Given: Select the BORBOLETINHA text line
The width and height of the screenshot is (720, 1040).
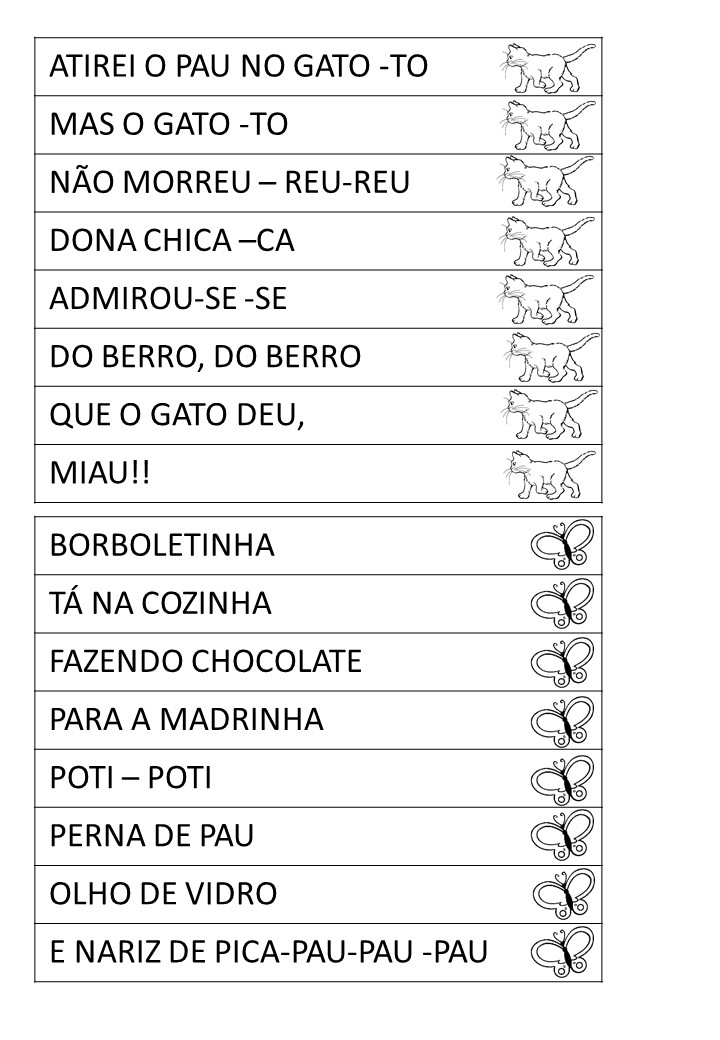Looking at the screenshot, I should [161, 546].
